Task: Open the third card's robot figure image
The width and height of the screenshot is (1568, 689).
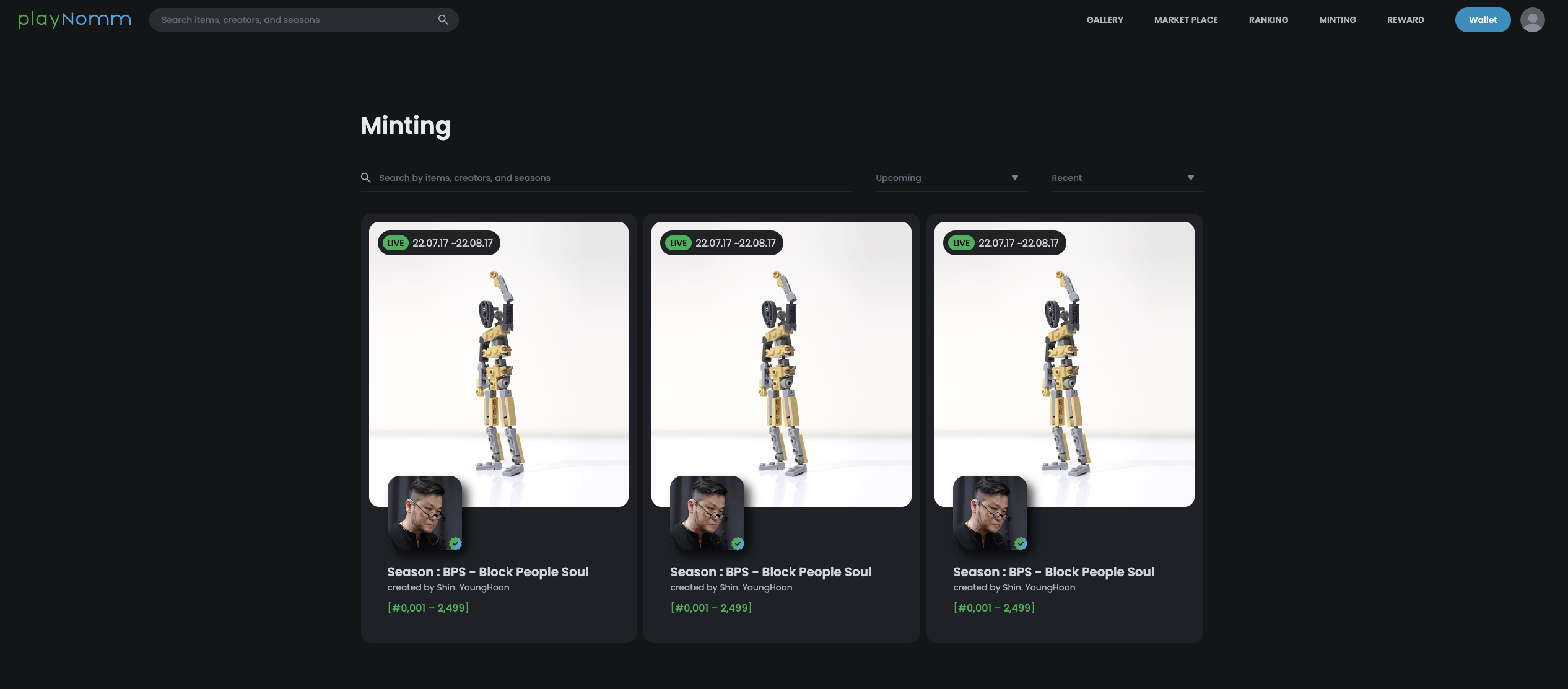Action: click(x=1065, y=364)
